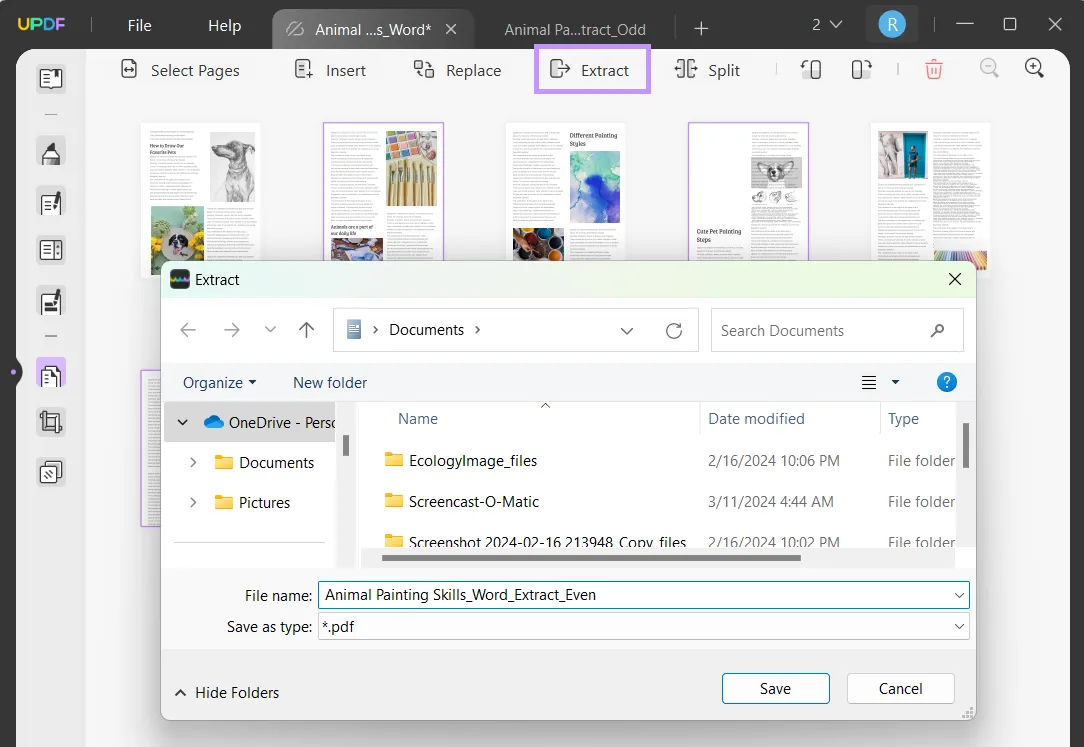Click Documents in the address path

[426, 330]
